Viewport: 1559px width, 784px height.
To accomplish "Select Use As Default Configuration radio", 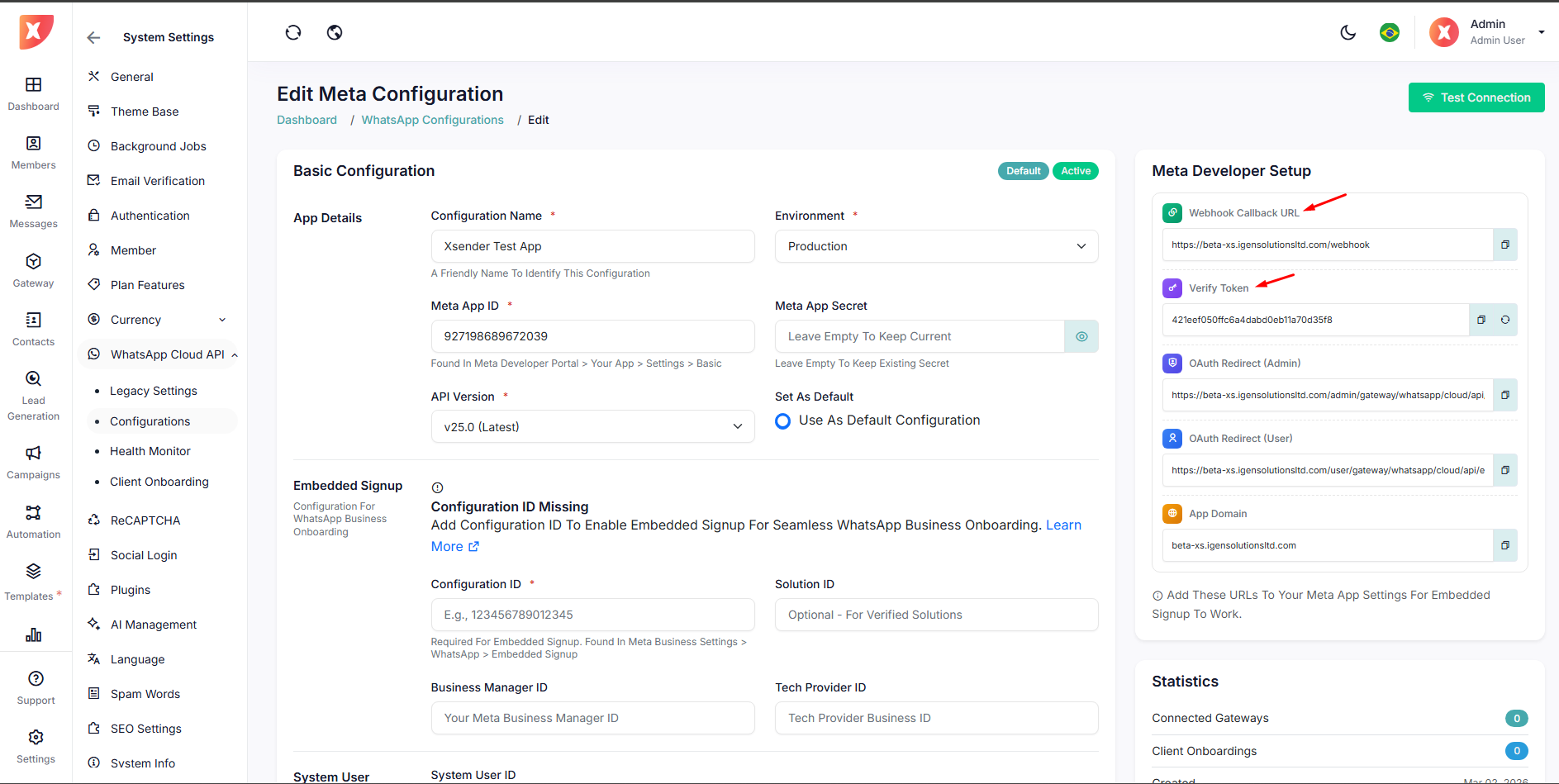I will [x=782, y=421].
